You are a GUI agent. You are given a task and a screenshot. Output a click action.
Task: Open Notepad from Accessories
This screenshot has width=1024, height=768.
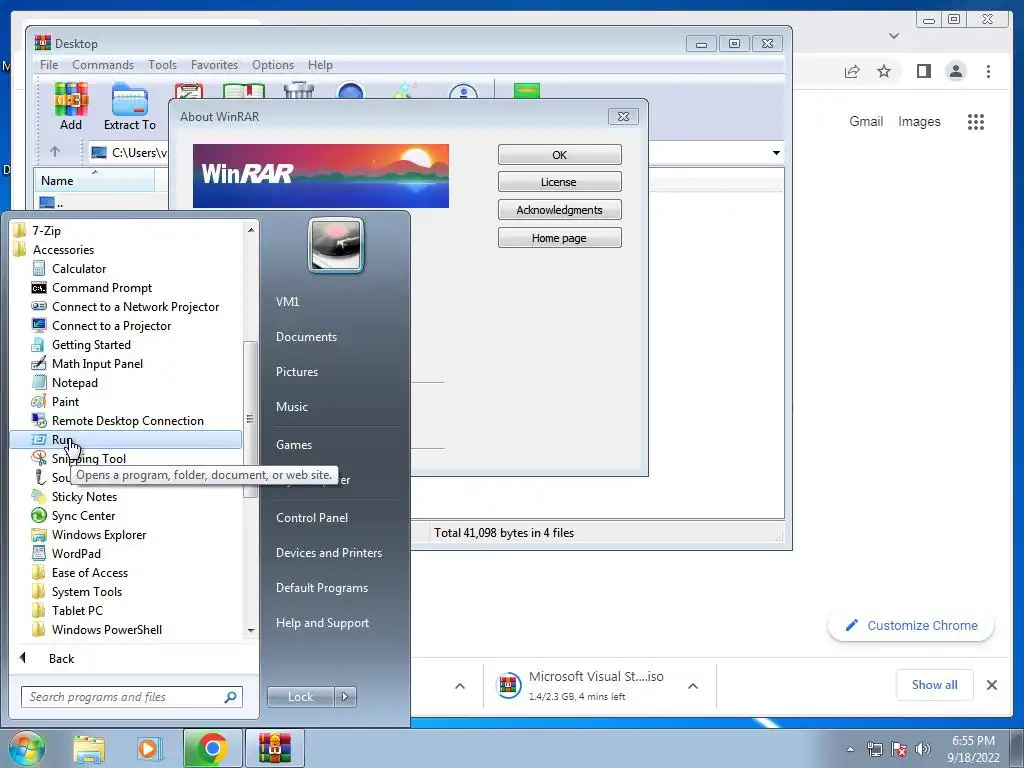74,382
